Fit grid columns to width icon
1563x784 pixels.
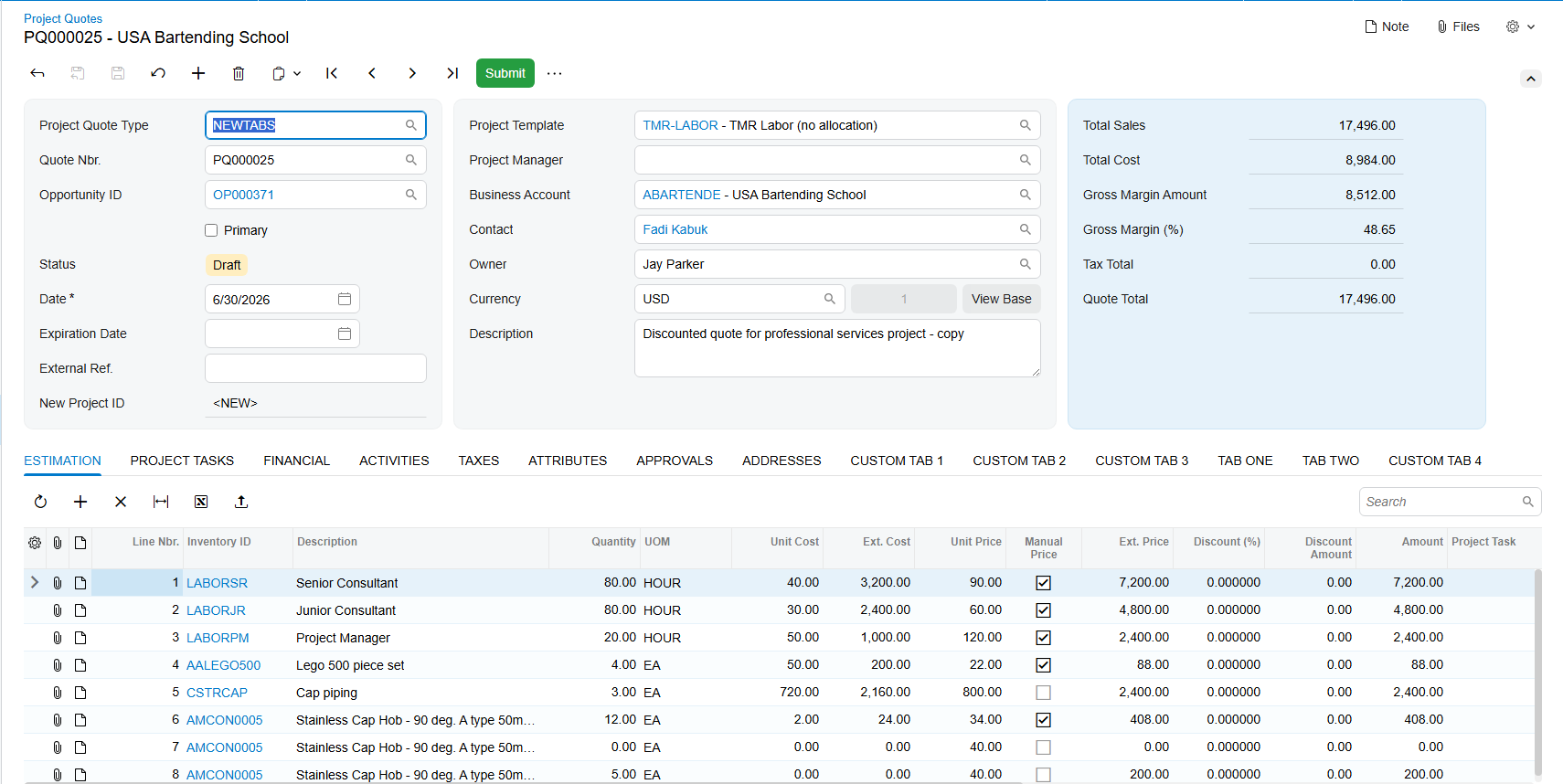pyautogui.click(x=161, y=502)
